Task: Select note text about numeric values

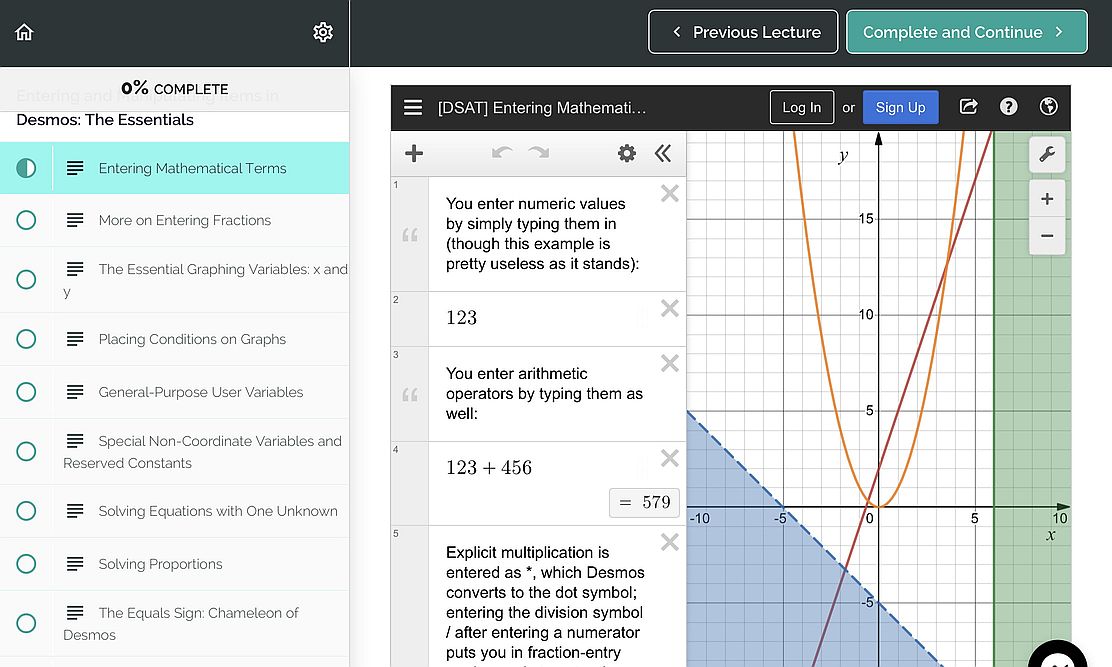Action: coord(543,234)
